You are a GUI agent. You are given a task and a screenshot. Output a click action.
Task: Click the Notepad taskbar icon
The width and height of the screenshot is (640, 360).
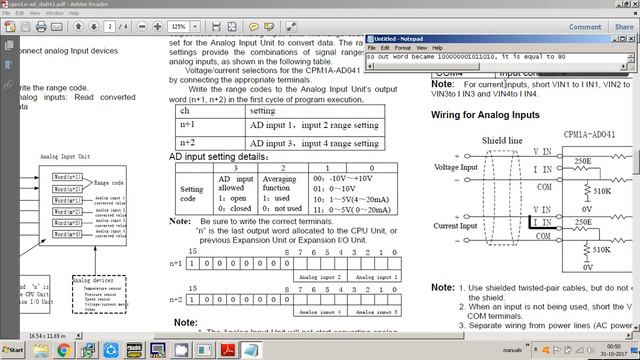tap(251, 350)
